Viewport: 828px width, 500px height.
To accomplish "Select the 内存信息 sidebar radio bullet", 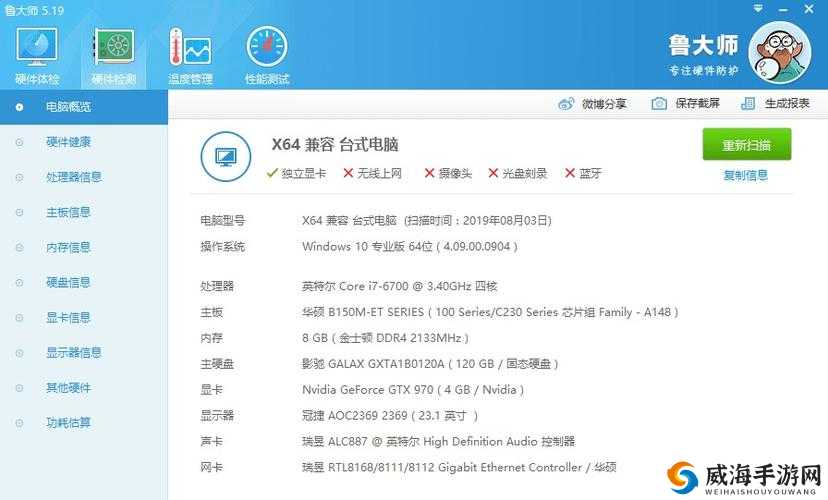I will (x=20, y=248).
